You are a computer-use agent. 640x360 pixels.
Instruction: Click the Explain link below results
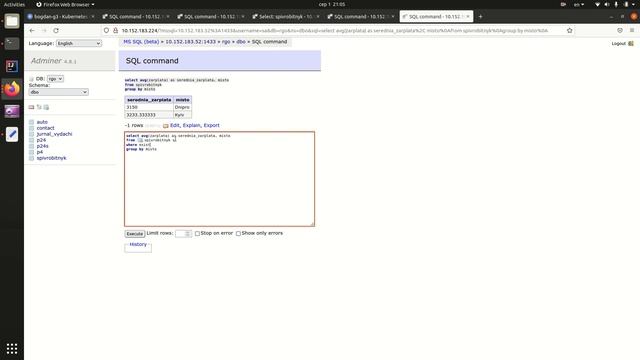tap(191, 125)
